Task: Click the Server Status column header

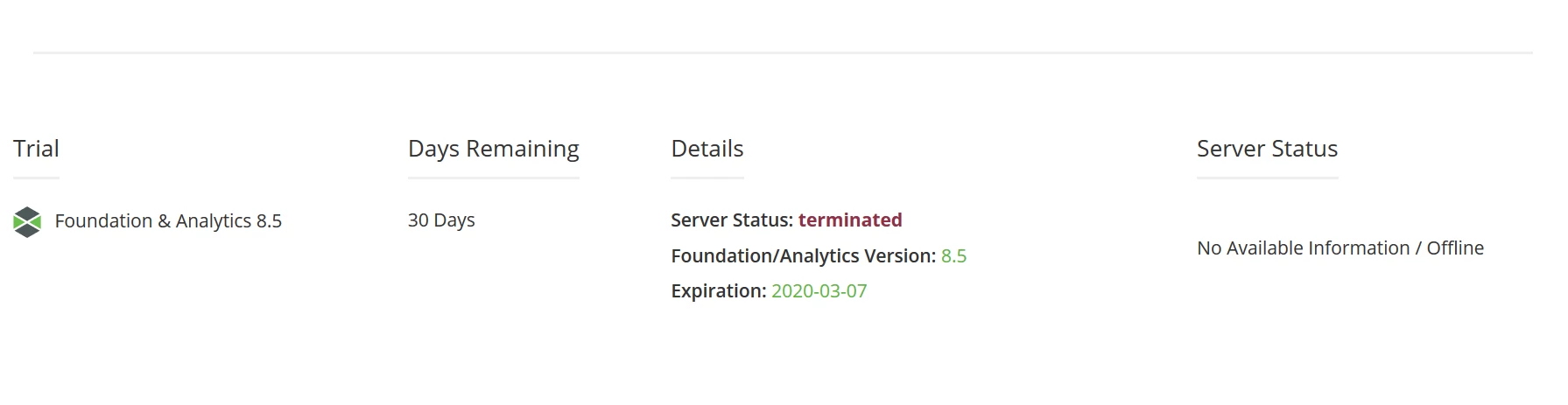Action: 1267,149
